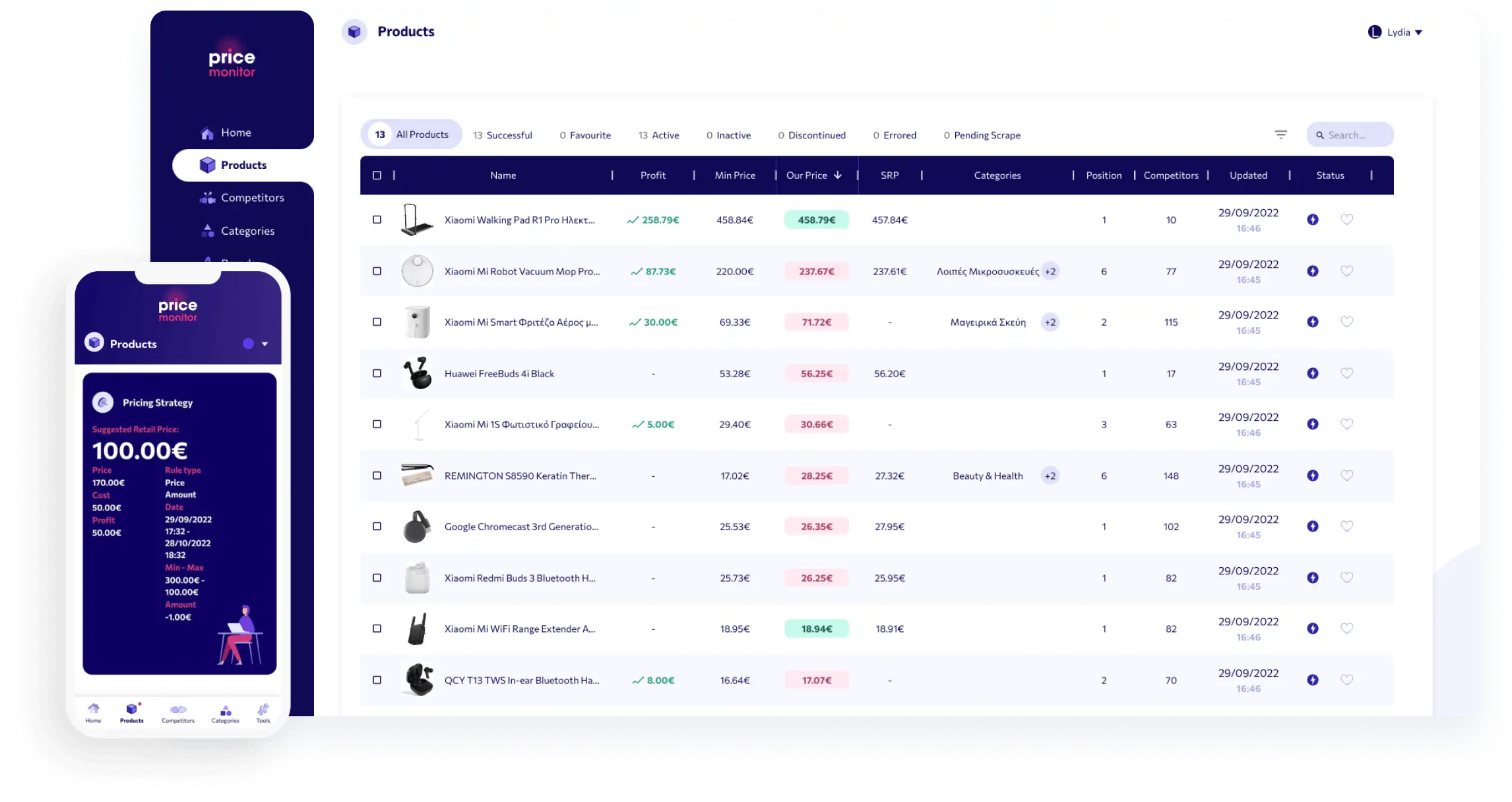
Task: Click the QCY T13 earbuds product thumbnail
Action: [417, 680]
